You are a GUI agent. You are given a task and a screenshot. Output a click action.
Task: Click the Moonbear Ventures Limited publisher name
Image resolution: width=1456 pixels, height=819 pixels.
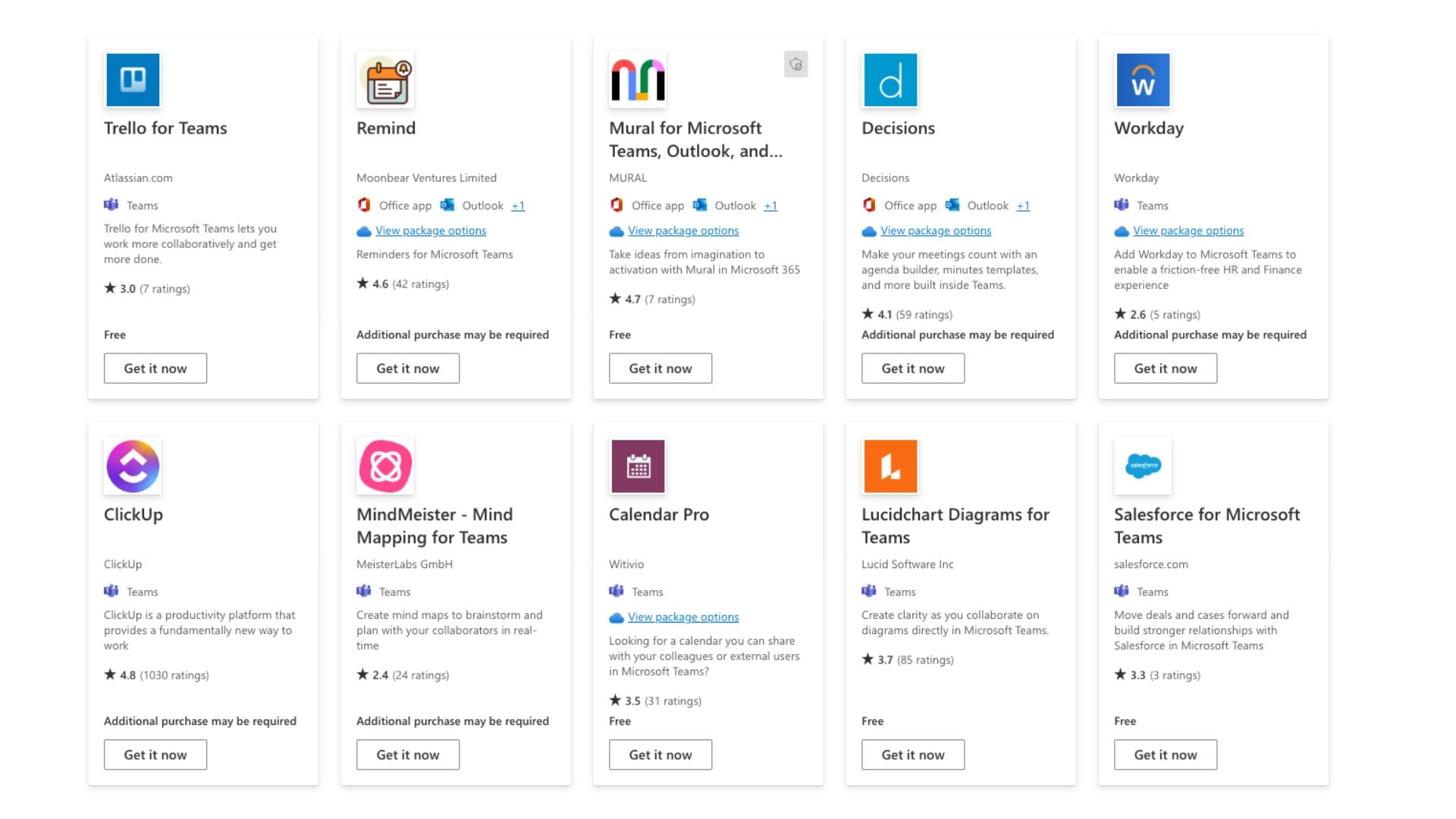tap(426, 177)
